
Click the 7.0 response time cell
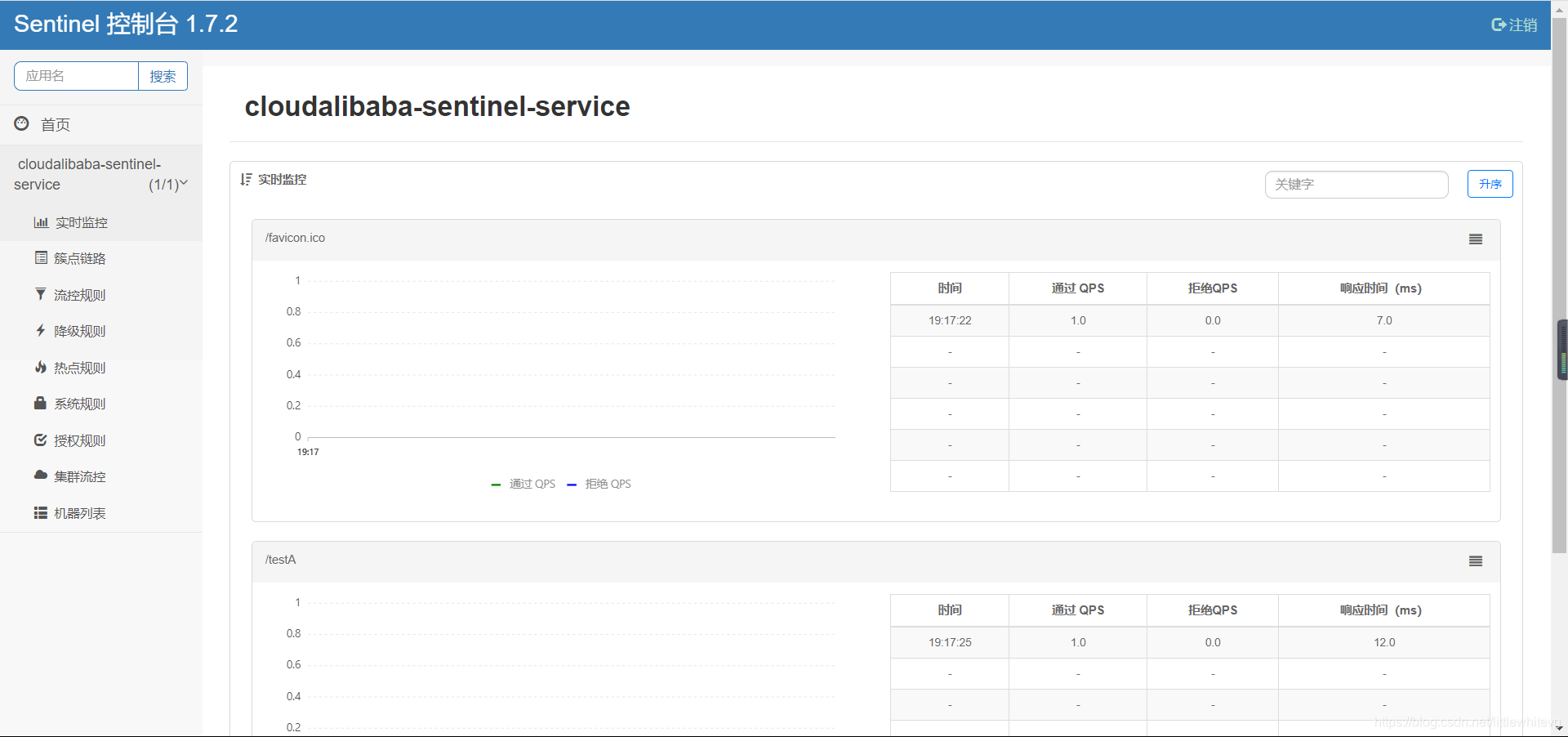[x=1384, y=320]
